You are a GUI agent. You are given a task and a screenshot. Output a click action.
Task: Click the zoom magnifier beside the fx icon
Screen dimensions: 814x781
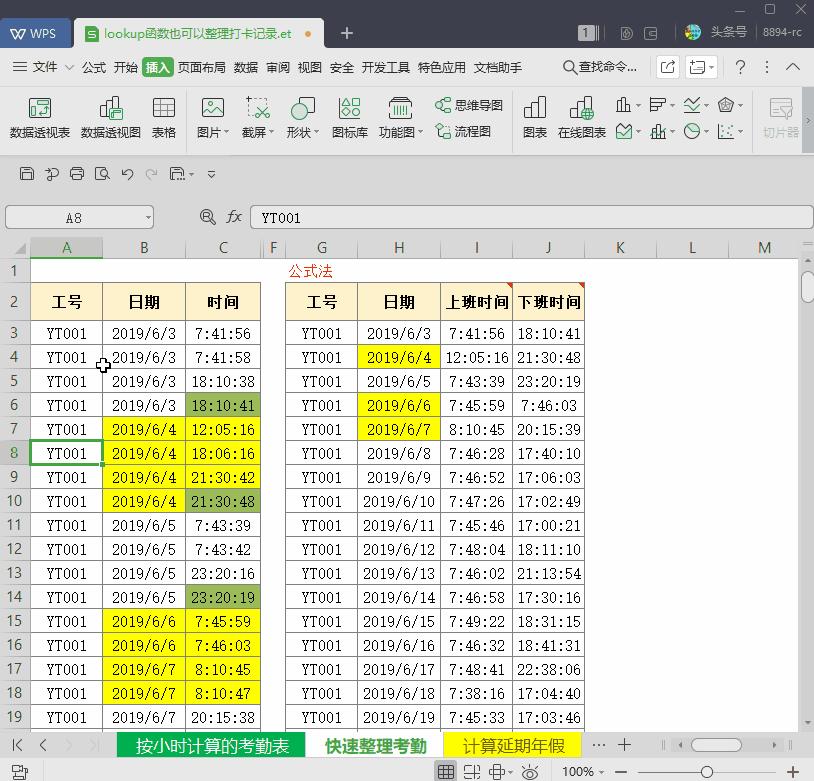click(208, 217)
